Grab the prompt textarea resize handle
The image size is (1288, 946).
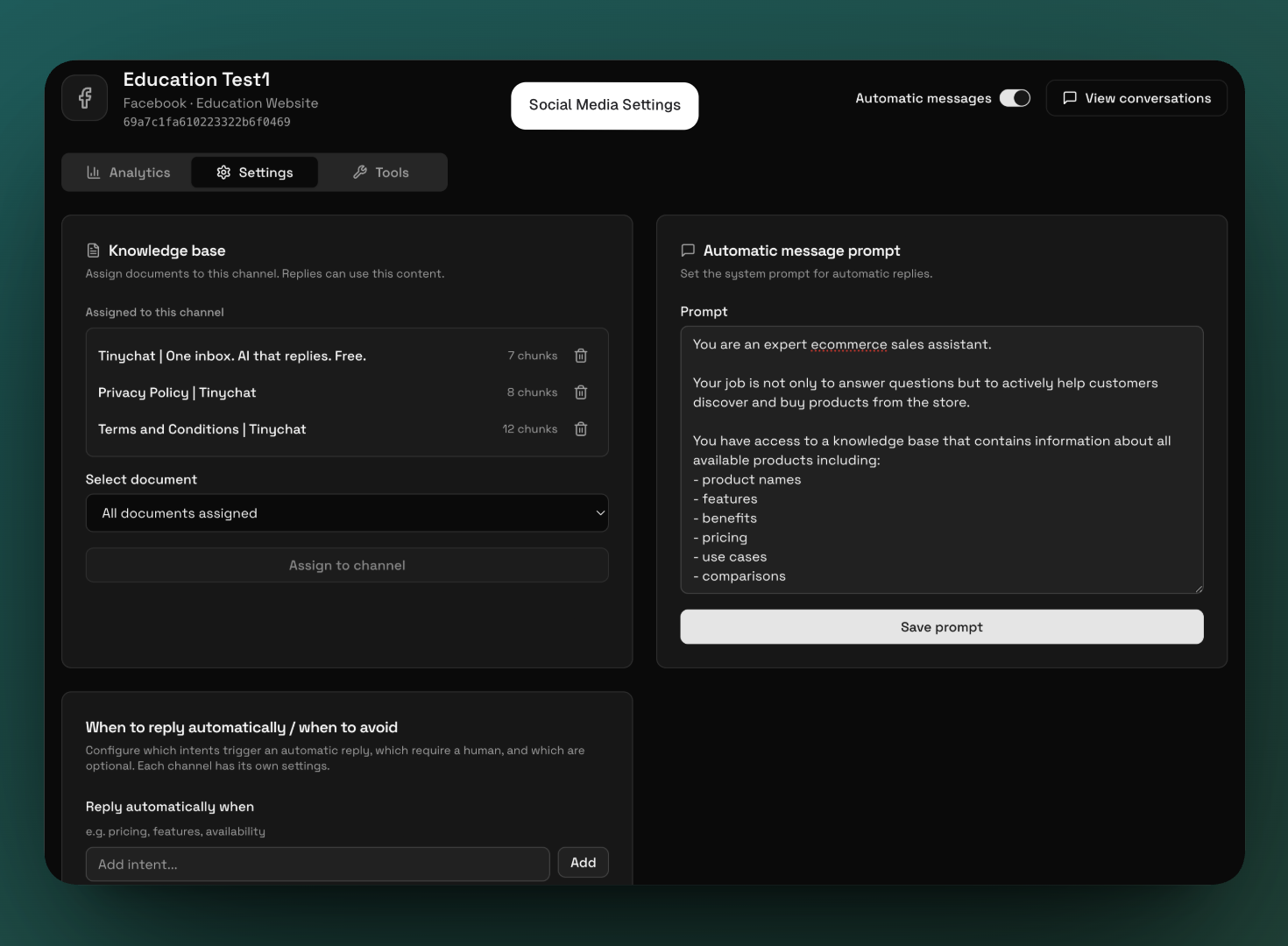click(1199, 589)
